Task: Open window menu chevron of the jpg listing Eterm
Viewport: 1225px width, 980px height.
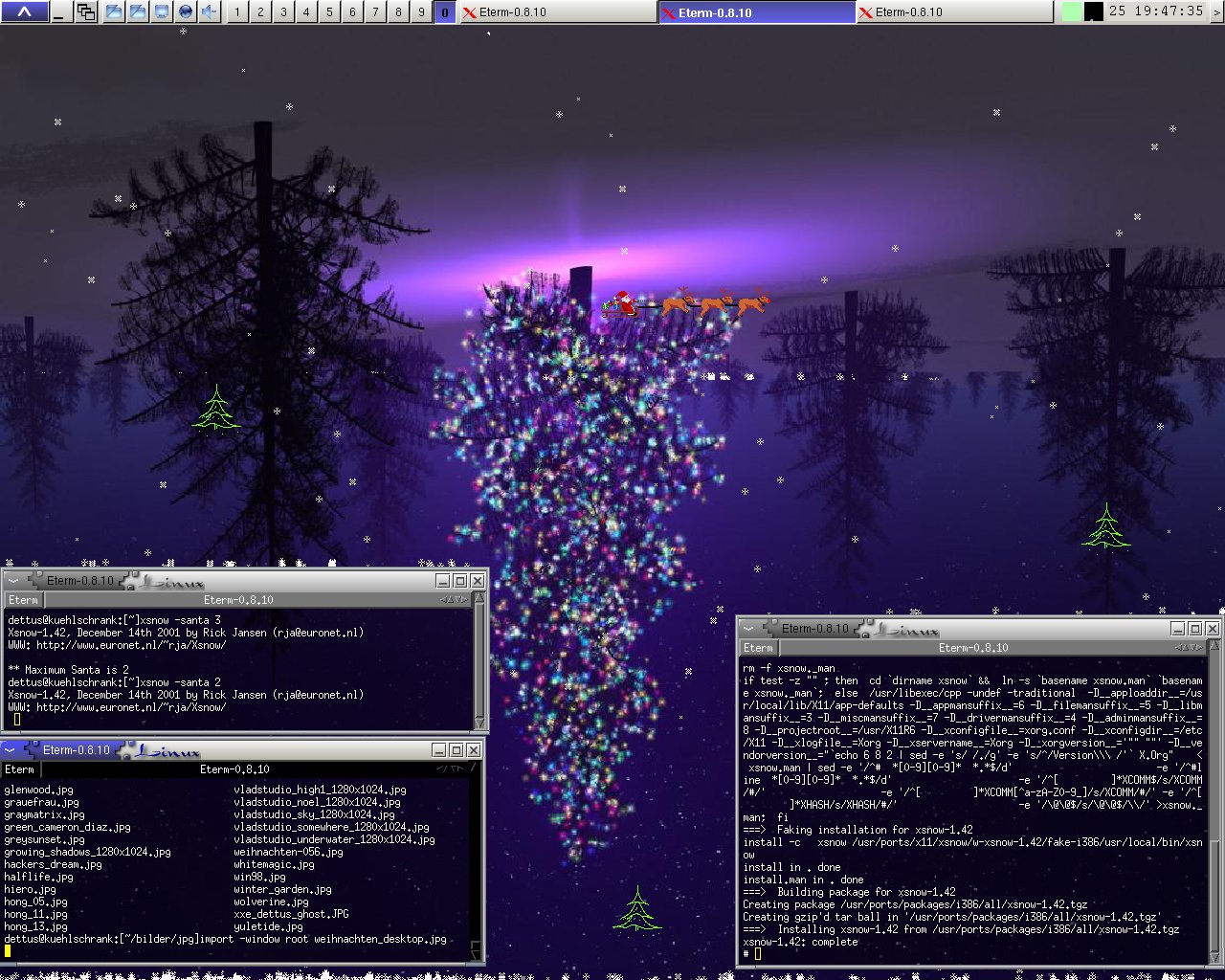Action: click(x=10, y=749)
